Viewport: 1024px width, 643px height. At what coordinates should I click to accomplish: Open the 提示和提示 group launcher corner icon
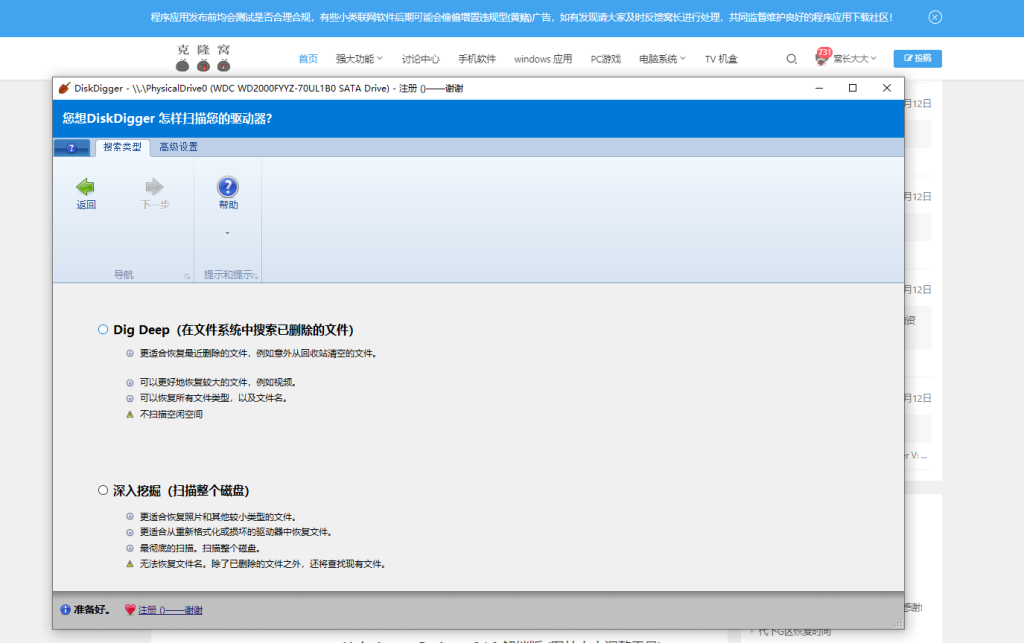[x=255, y=276]
